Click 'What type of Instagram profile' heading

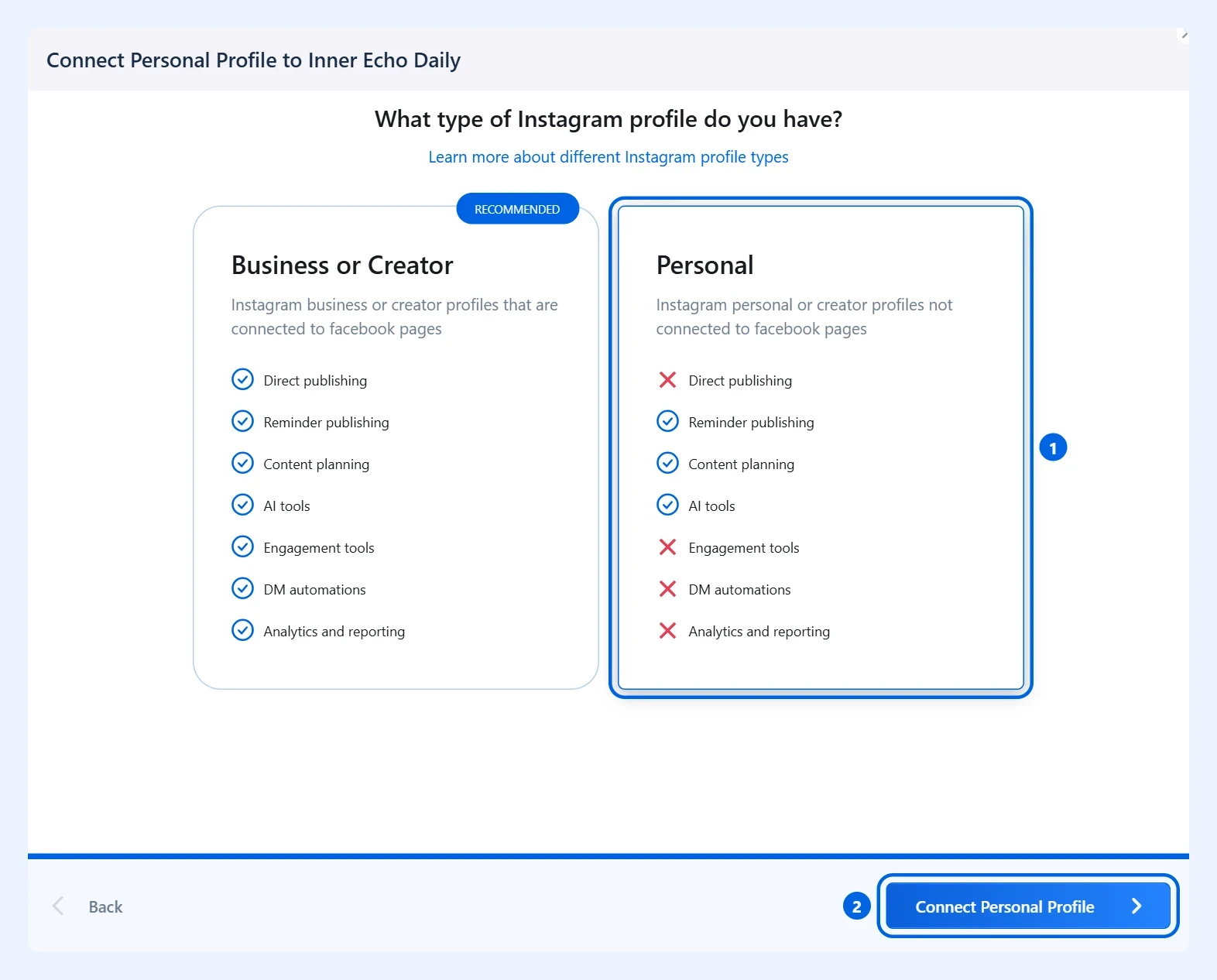coord(608,119)
